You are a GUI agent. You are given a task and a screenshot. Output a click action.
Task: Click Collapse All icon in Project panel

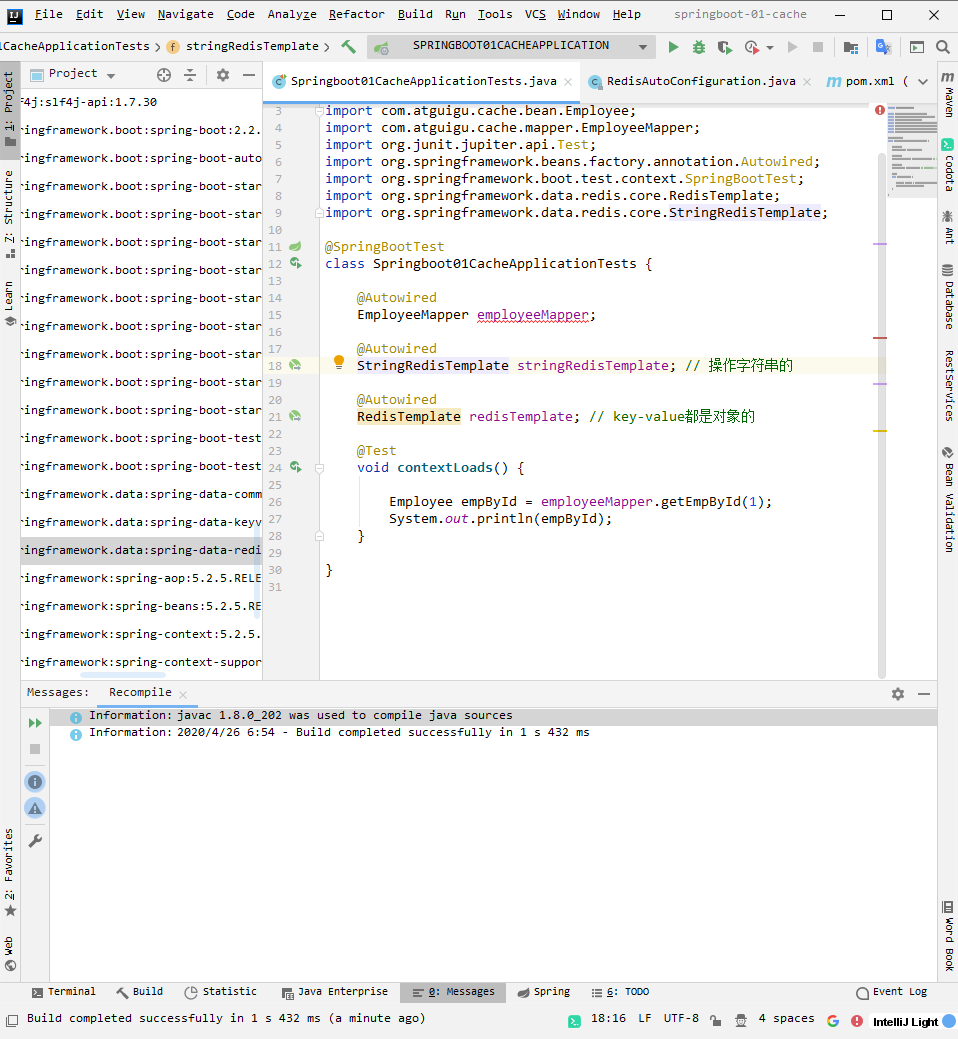[190, 75]
